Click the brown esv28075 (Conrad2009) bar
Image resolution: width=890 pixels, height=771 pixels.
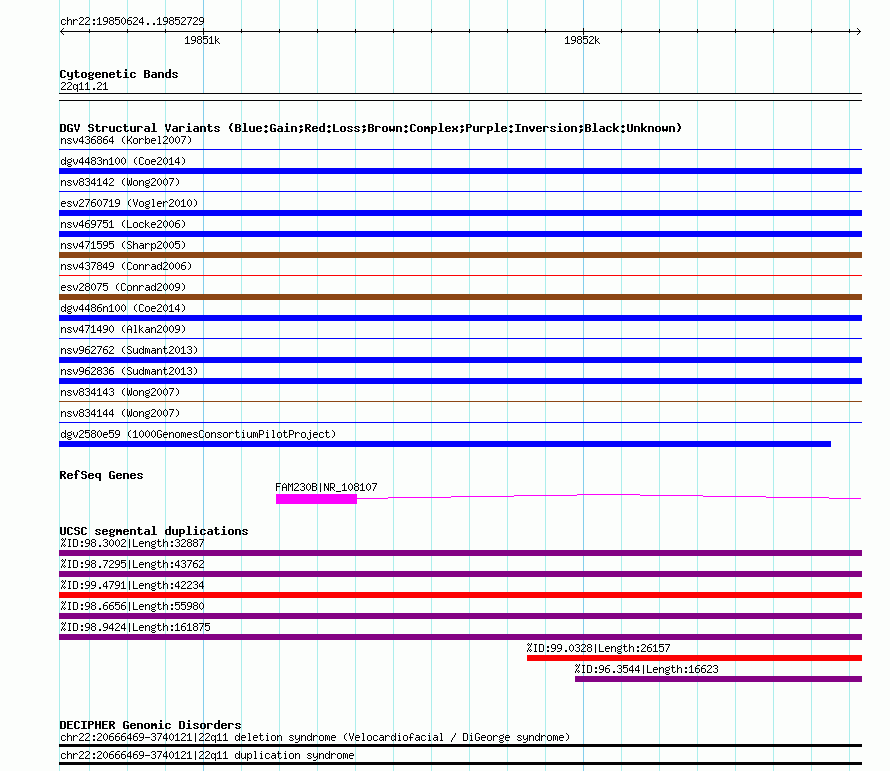click(x=460, y=297)
